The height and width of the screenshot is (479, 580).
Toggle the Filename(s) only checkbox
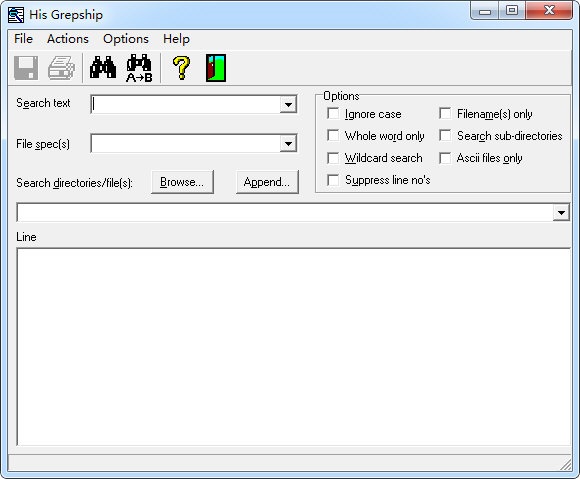point(445,113)
